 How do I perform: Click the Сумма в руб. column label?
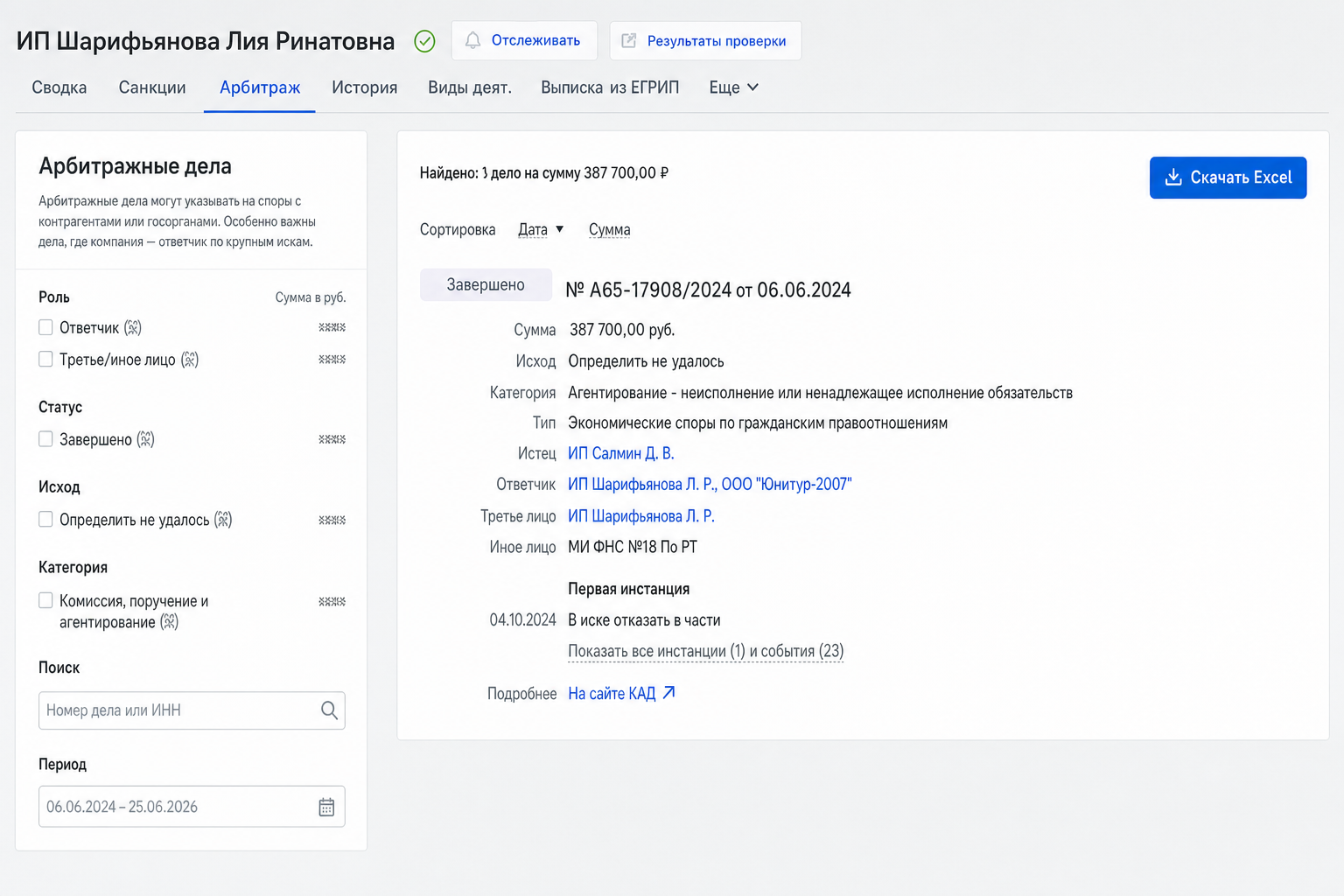point(311,297)
